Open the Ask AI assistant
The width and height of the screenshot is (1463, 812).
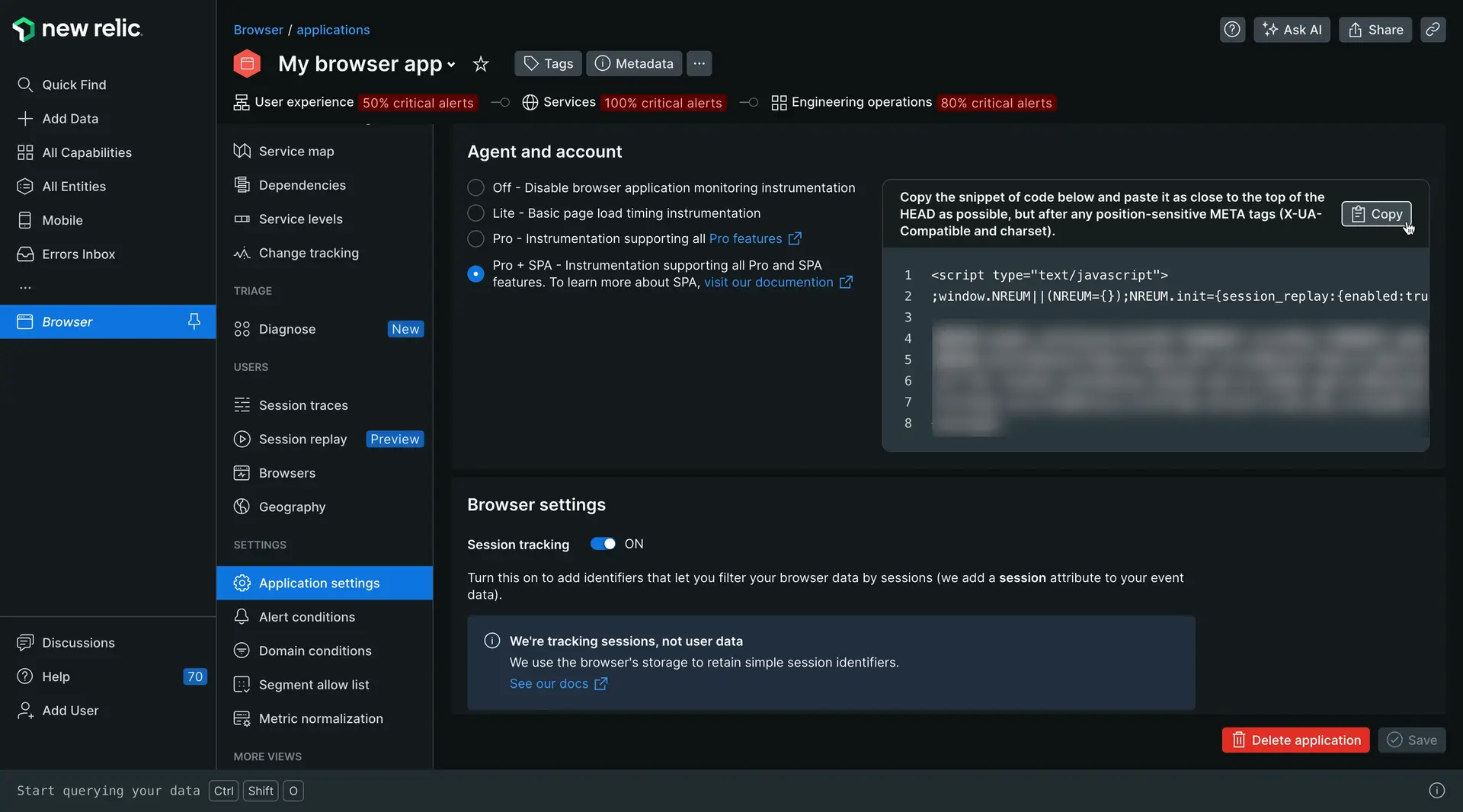pyautogui.click(x=1292, y=30)
